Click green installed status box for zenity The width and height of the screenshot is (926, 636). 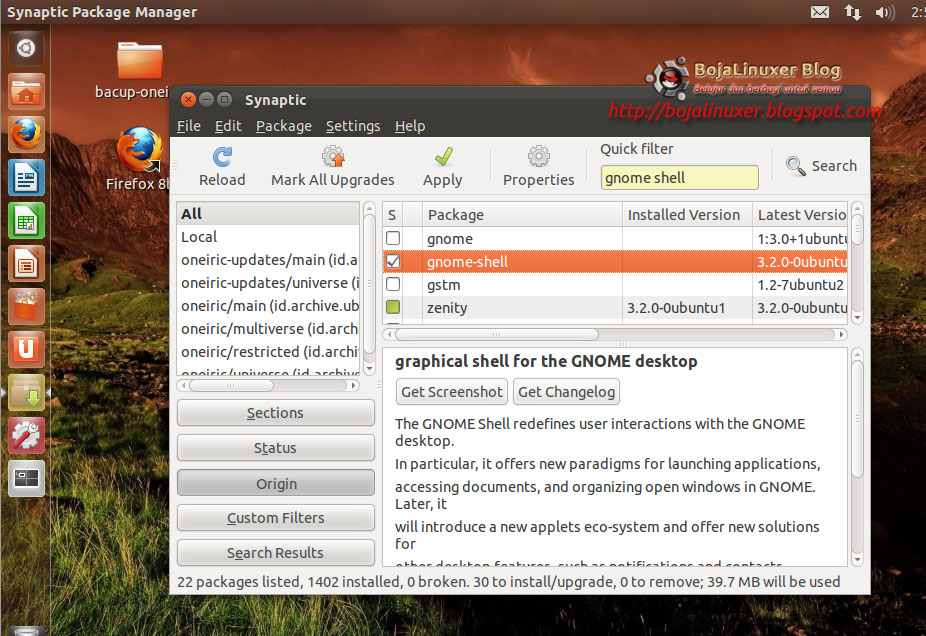point(393,307)
